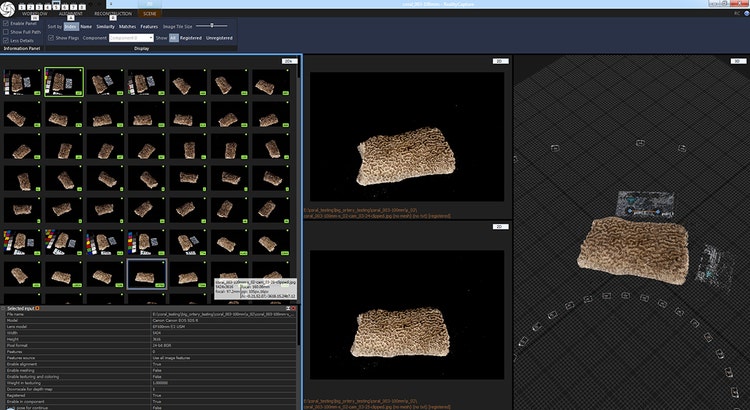This screenshot has height=410, width=750.
Task: Sort images by Similarity
Action: click(105, 25)
